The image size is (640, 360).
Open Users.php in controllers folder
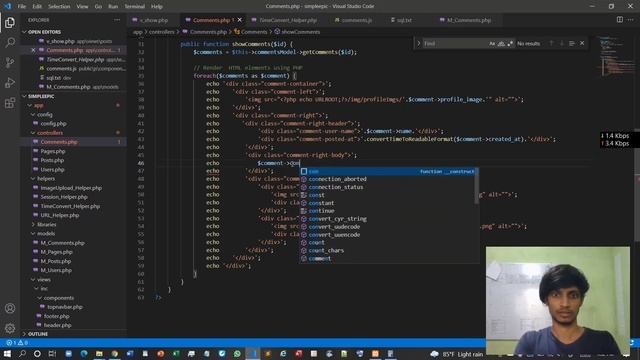pos(52,169)
